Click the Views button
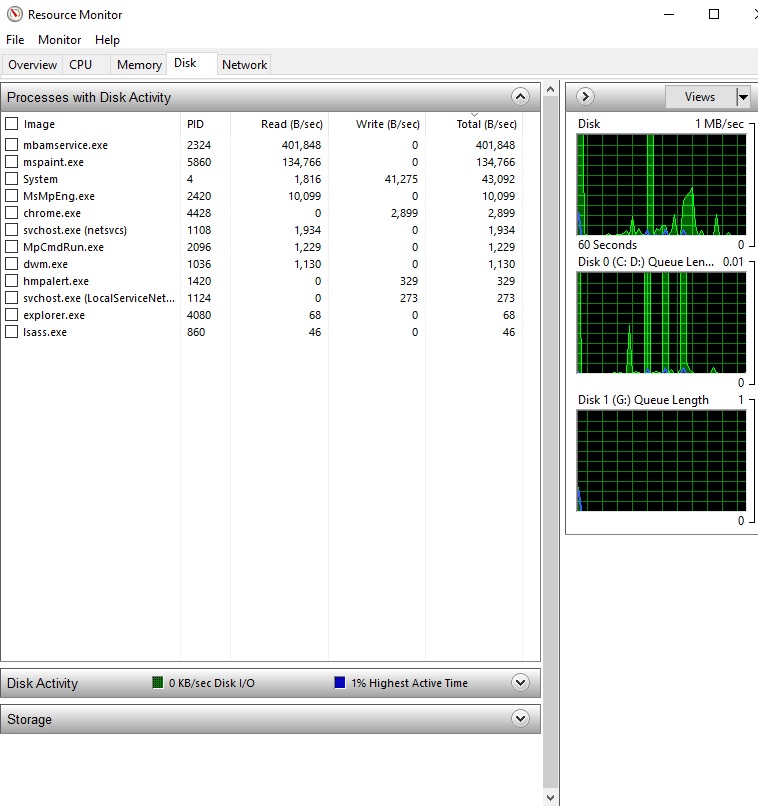Viewport: 758px width, 806px height. [700, 97]
